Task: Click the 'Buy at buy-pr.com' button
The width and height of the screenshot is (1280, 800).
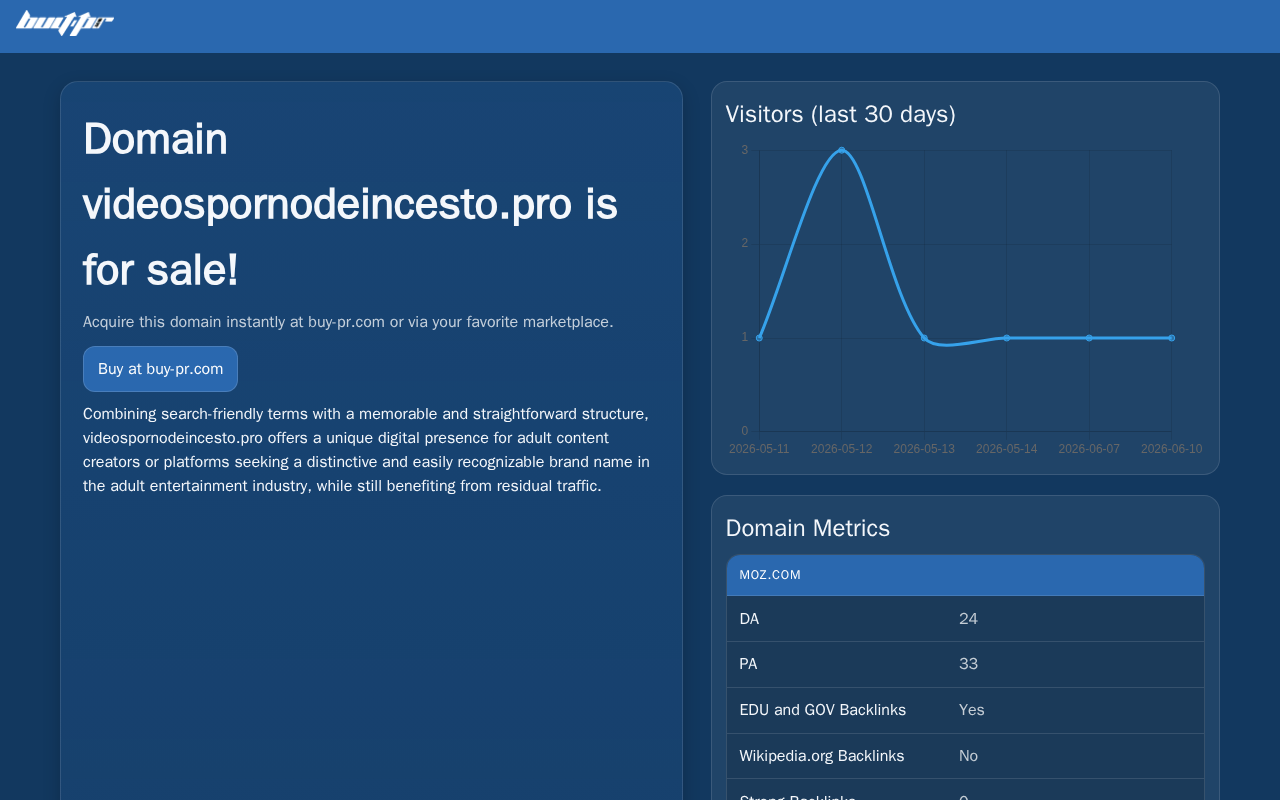Action: click(160, 369)
